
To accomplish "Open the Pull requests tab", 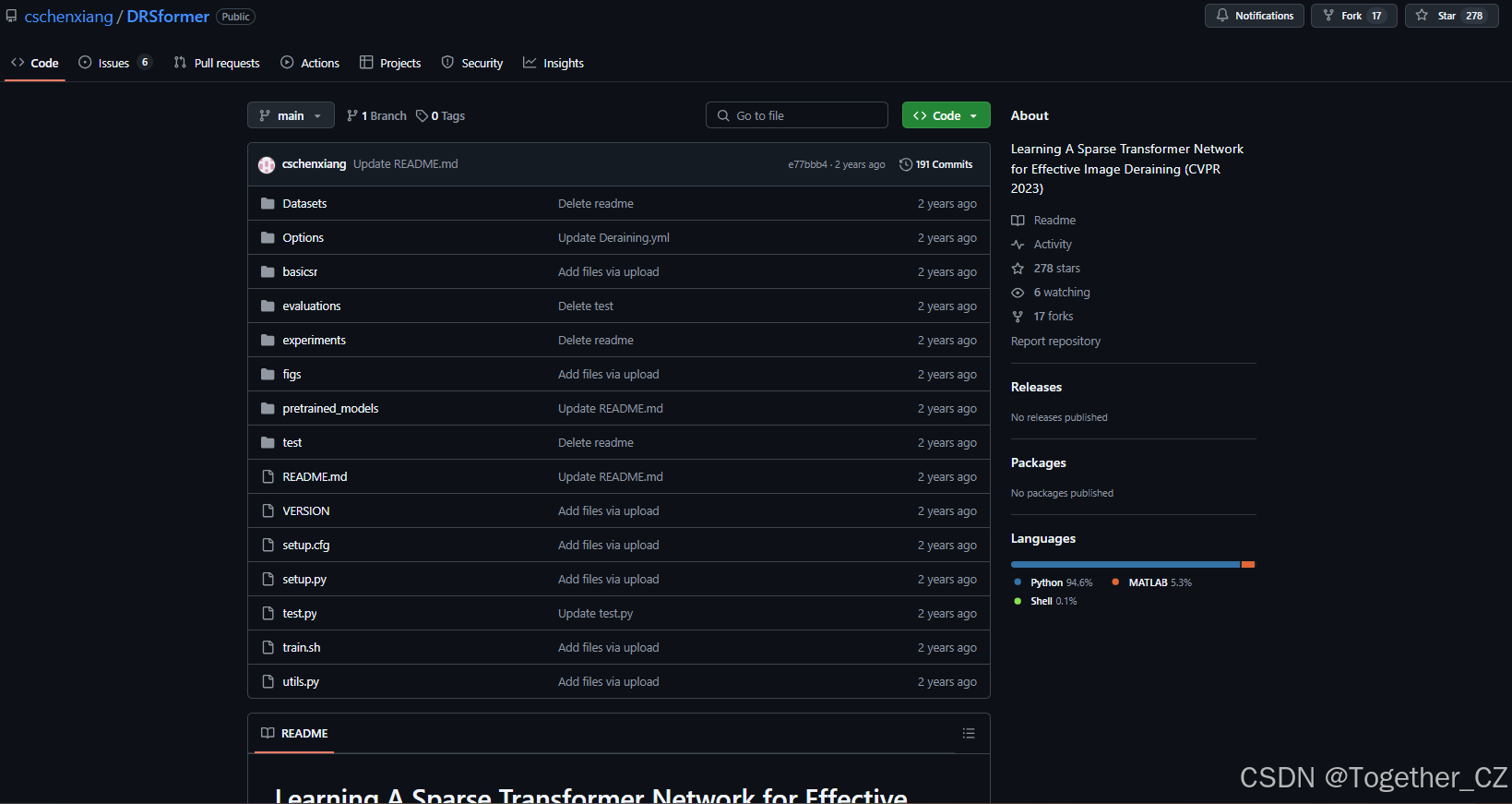I will (x=217, y=63).
